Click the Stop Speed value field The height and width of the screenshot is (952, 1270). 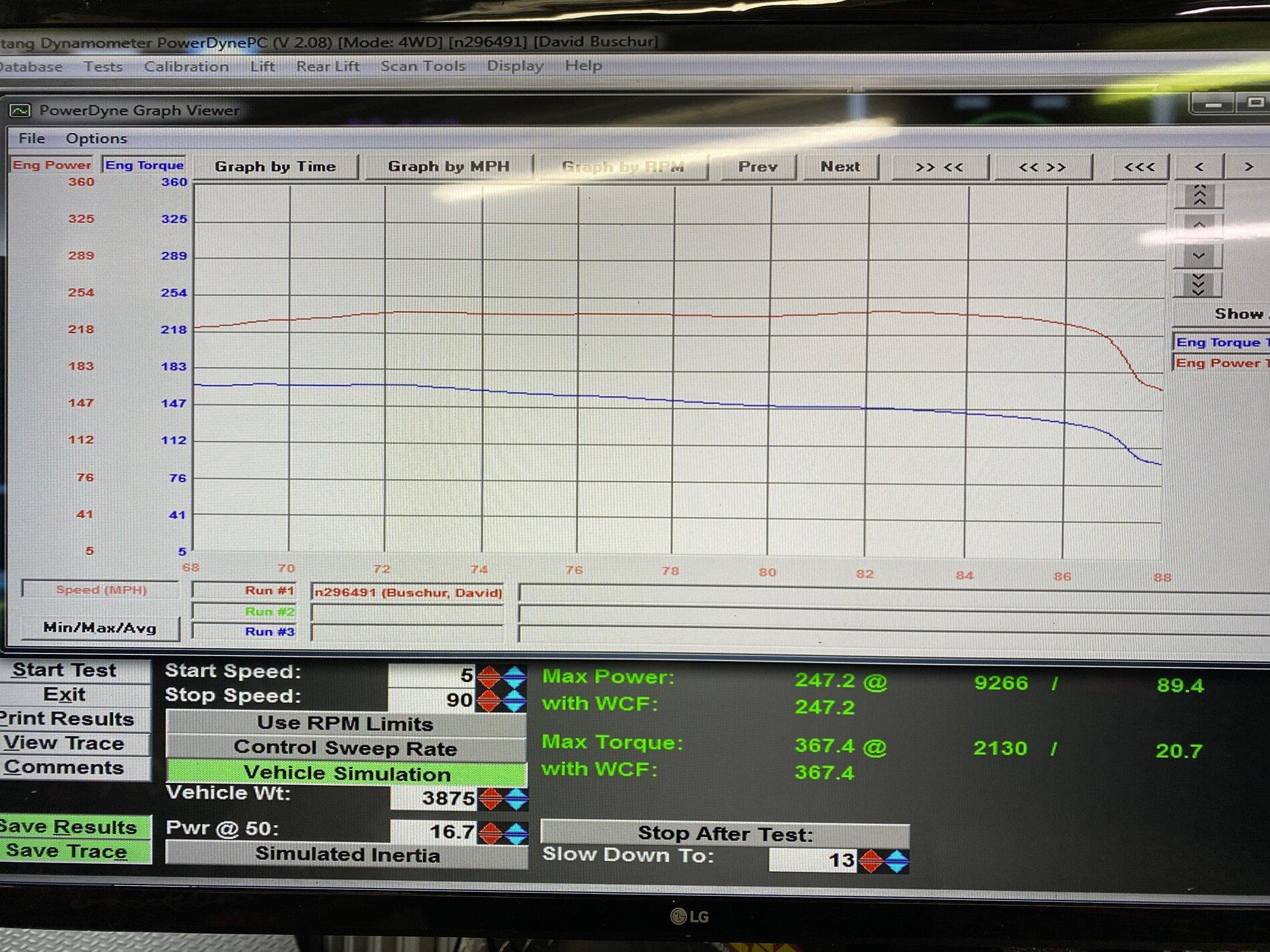tap(432, 699)
